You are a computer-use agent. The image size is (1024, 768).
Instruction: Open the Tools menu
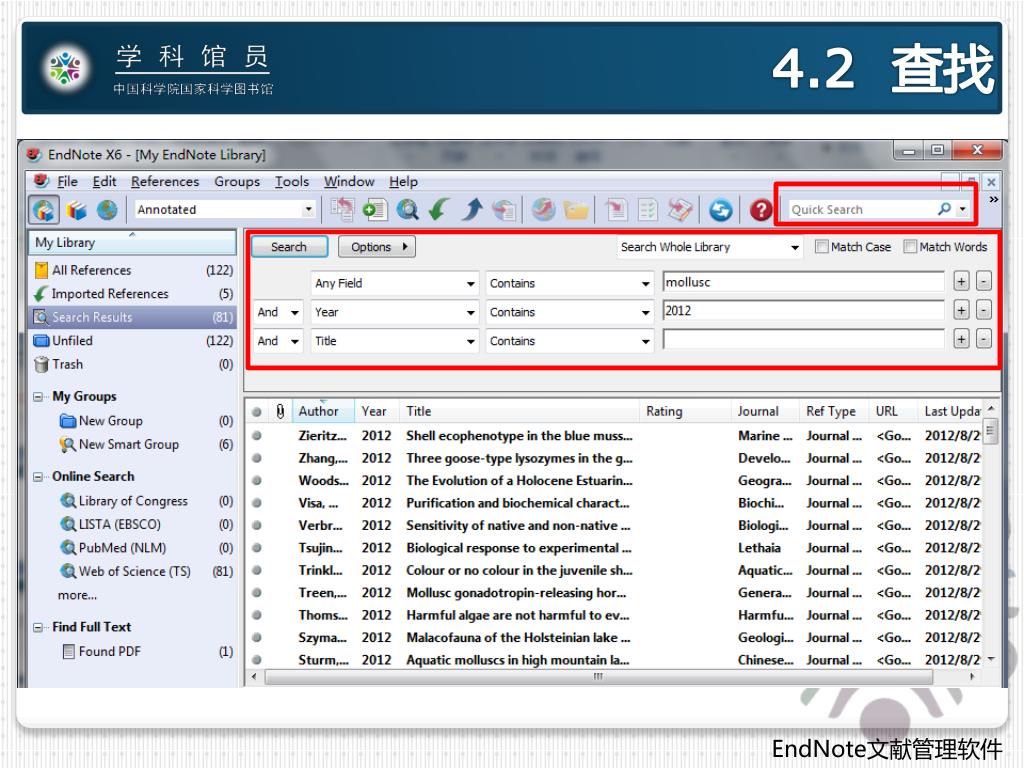[291, 182]
